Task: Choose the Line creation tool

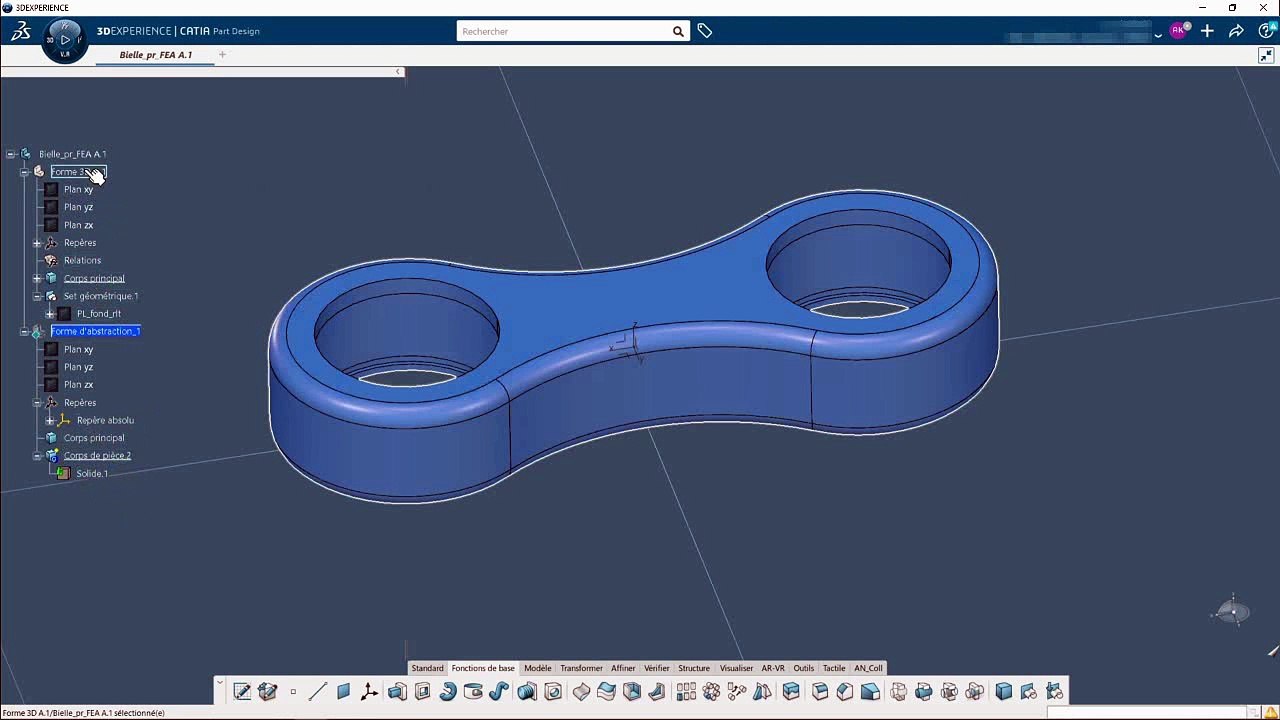Action: point(318,691)
